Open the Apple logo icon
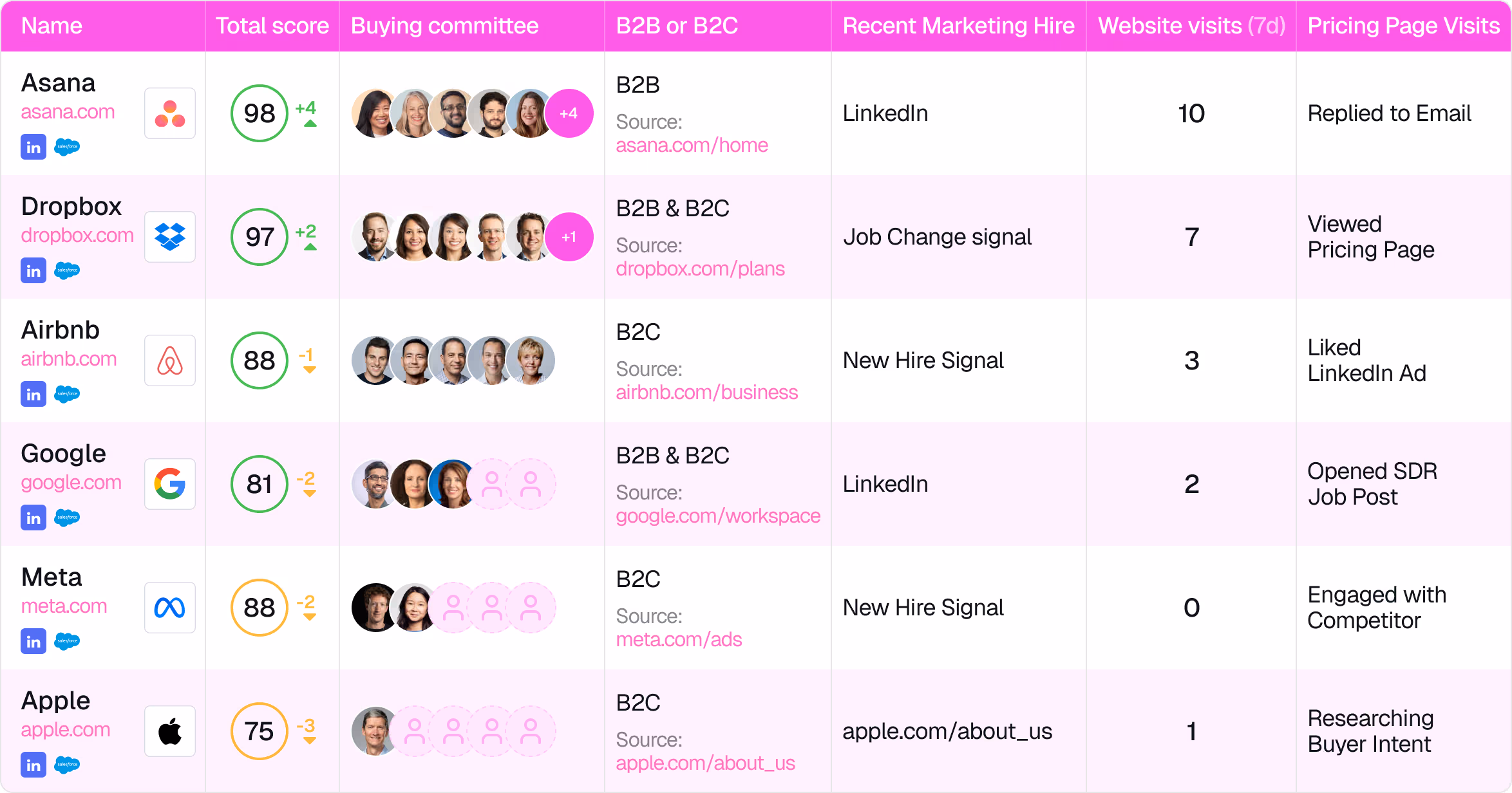 (x=170, y=731)
